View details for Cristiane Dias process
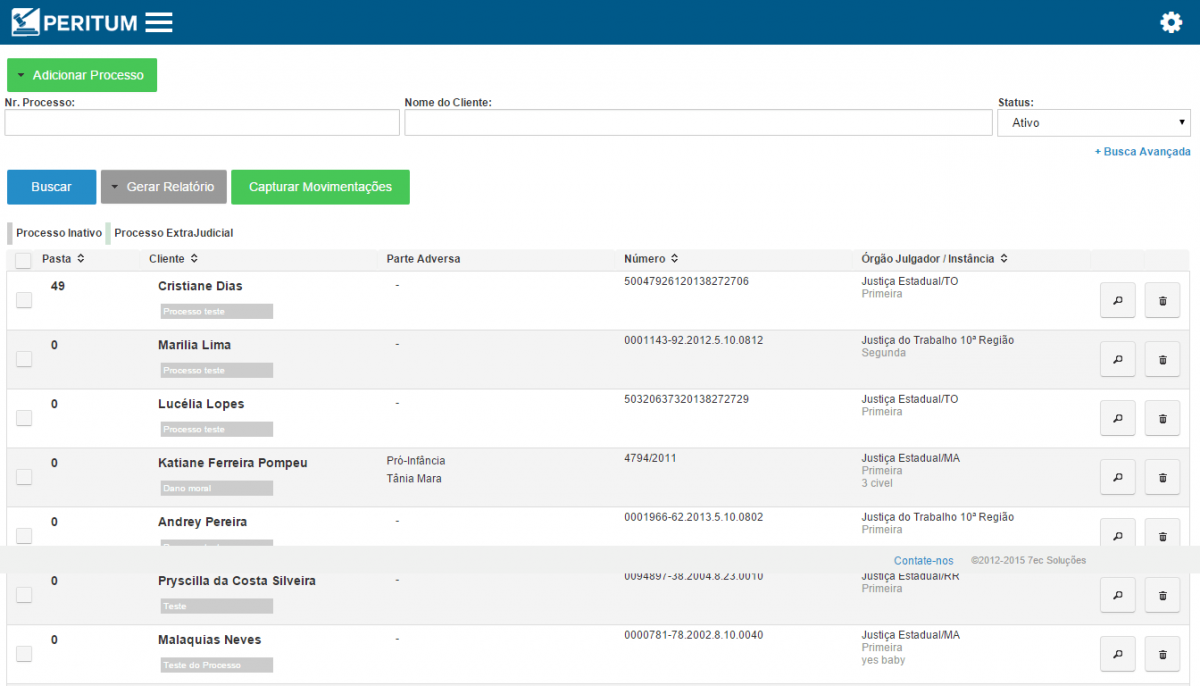Image resolution: width=1200 pixels, height=686 pixels. click(1117, 300)
